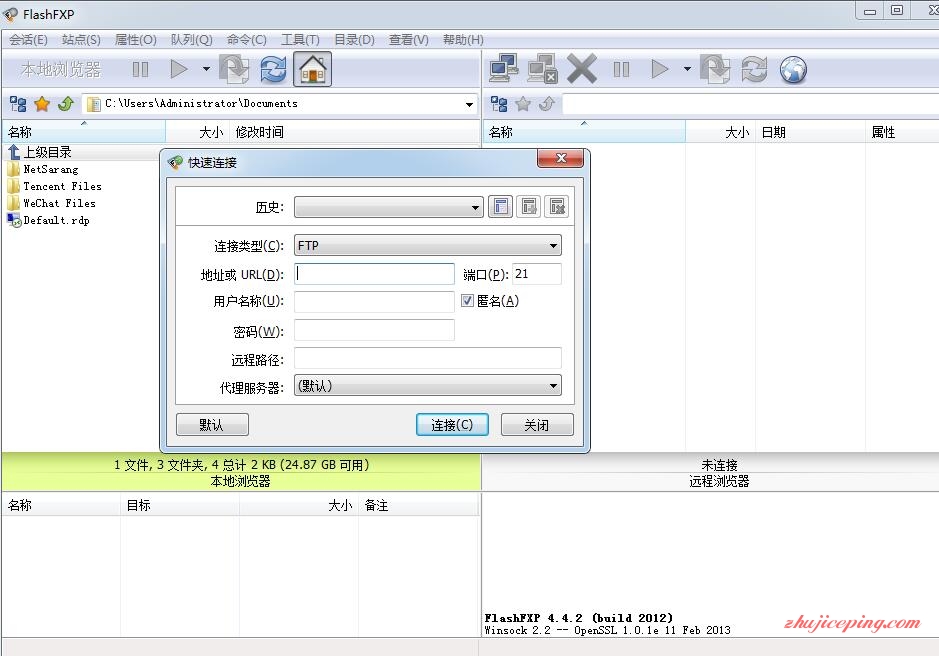The height and width of the screenshot is (656, 939).
Task: Open the 目录(D) menu
Action: (x=354, y=40)
